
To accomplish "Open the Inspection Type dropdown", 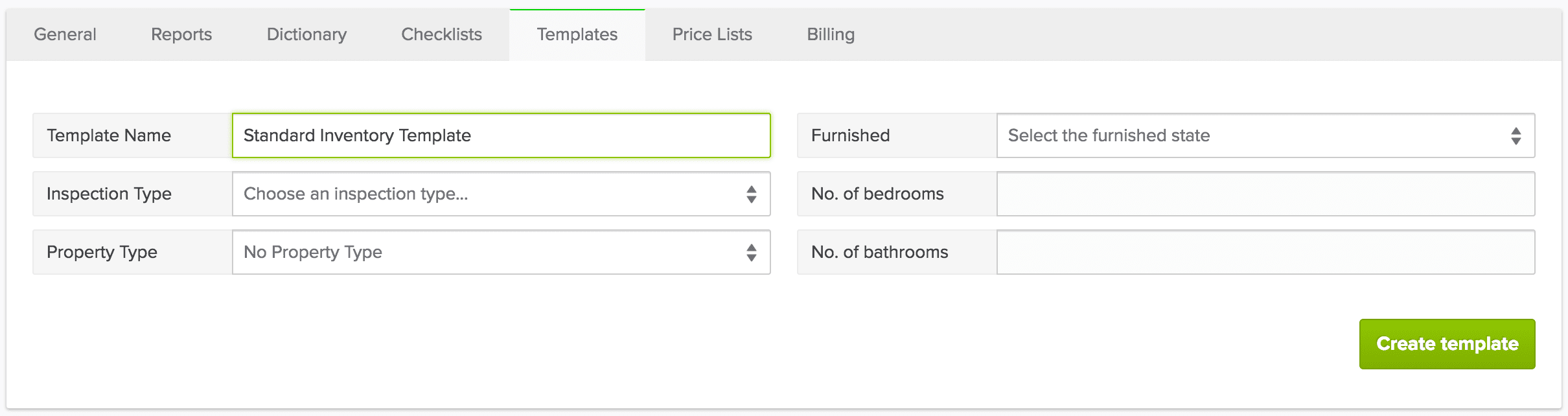I will pyautogui.click(x=499, y=193).
